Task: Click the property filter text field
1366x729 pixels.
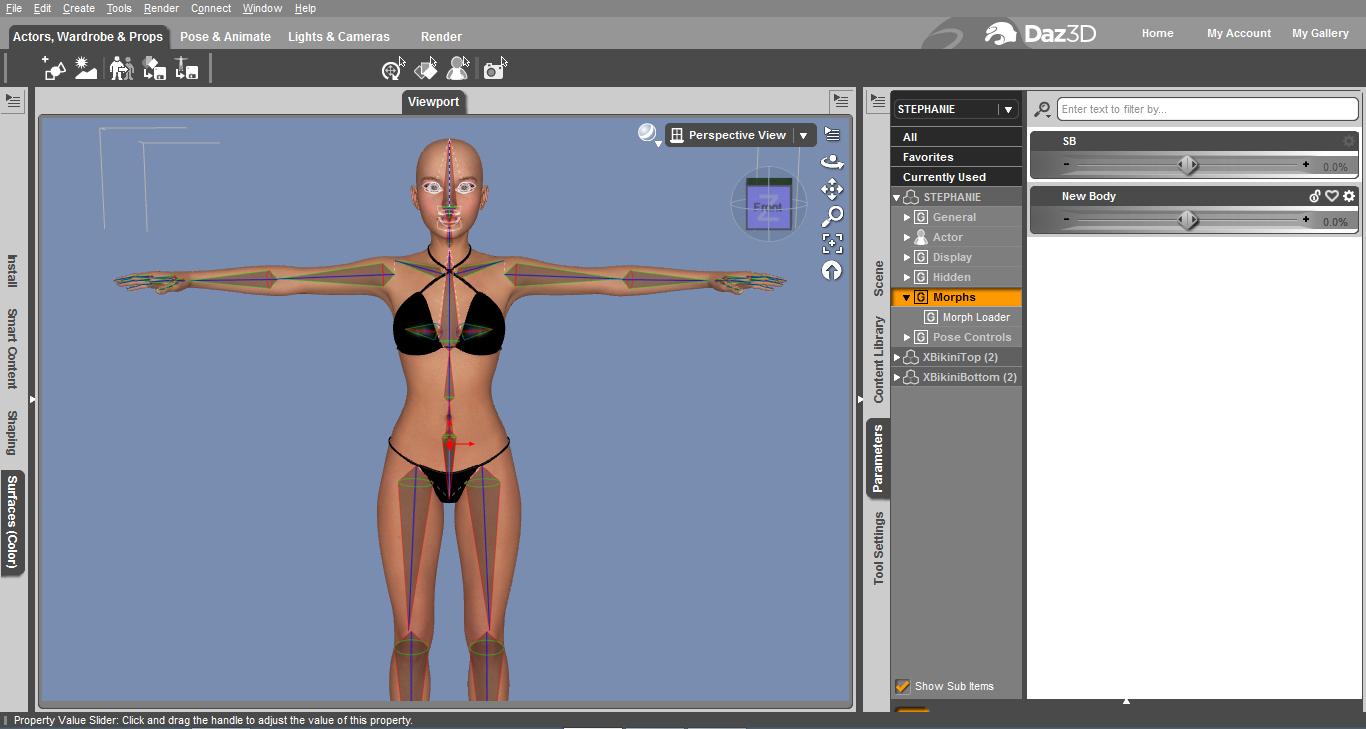Action: 1207,109
